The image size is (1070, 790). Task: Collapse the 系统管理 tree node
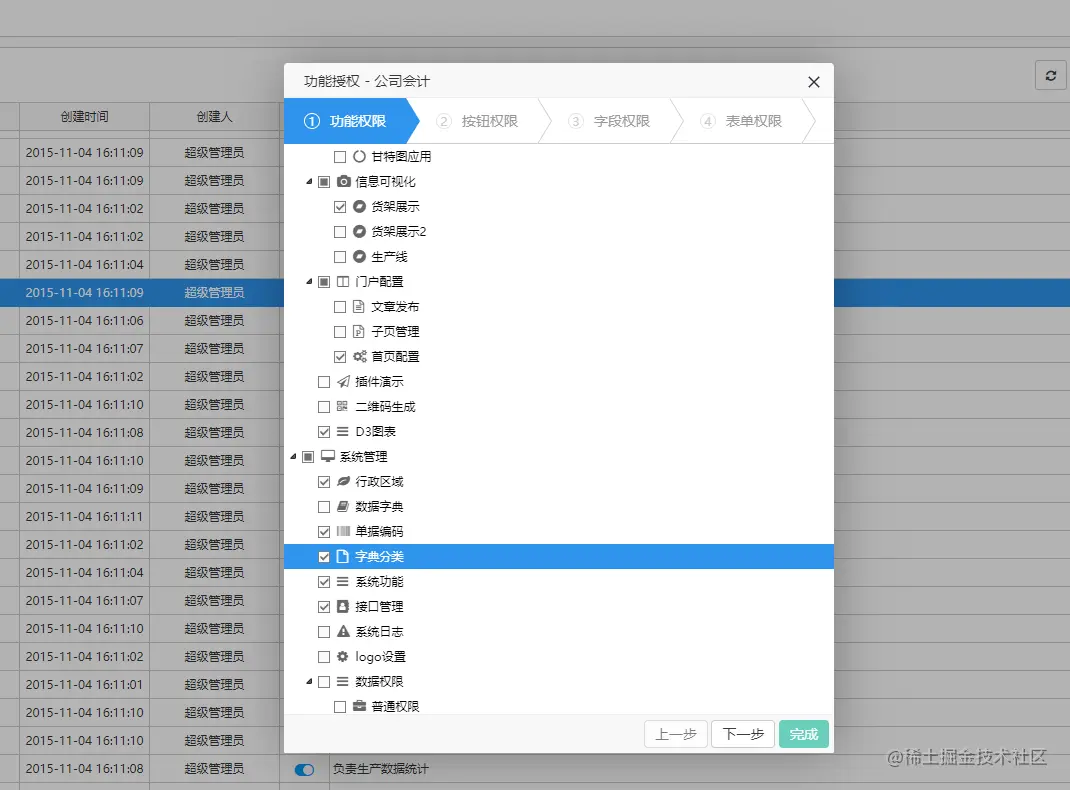click(x=293, y=456)
